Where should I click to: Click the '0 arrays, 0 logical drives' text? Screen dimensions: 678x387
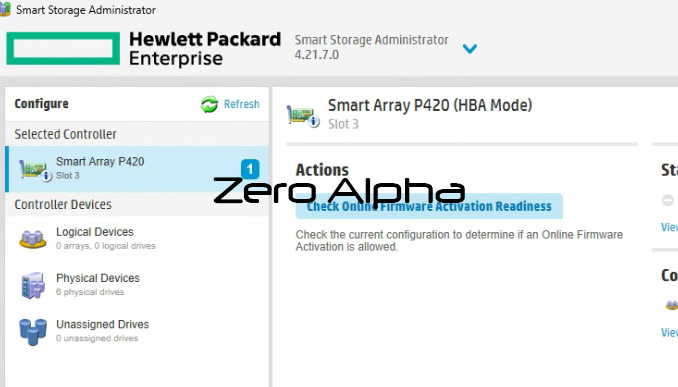[x=106, y=246]
